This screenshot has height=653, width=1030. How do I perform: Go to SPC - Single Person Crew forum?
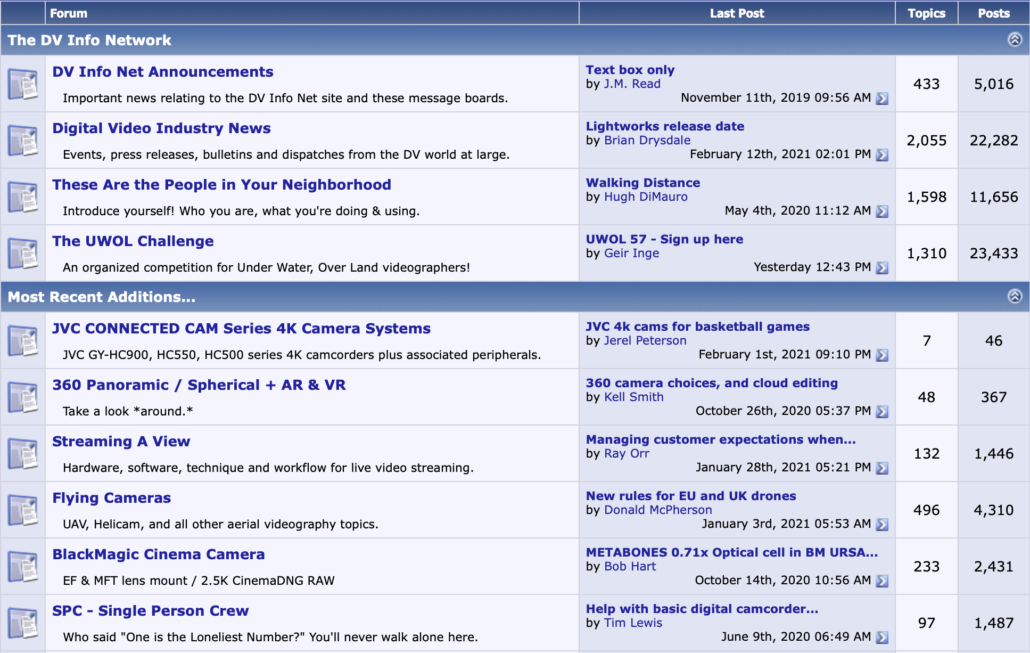pos(150,611)
